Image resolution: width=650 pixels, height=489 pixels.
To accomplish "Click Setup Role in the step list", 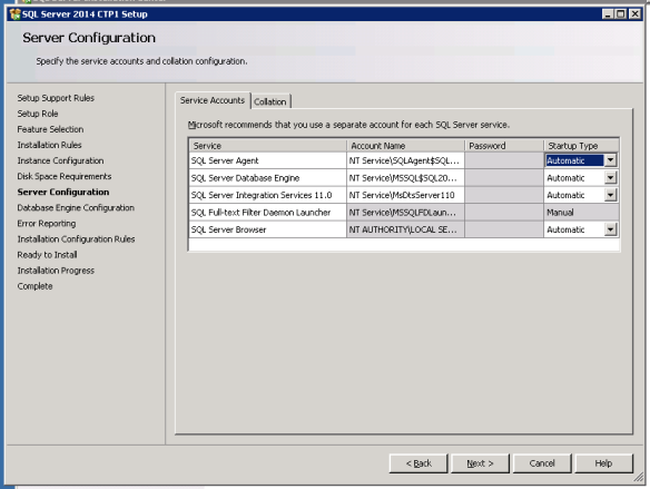I will (x=38, y=114).
